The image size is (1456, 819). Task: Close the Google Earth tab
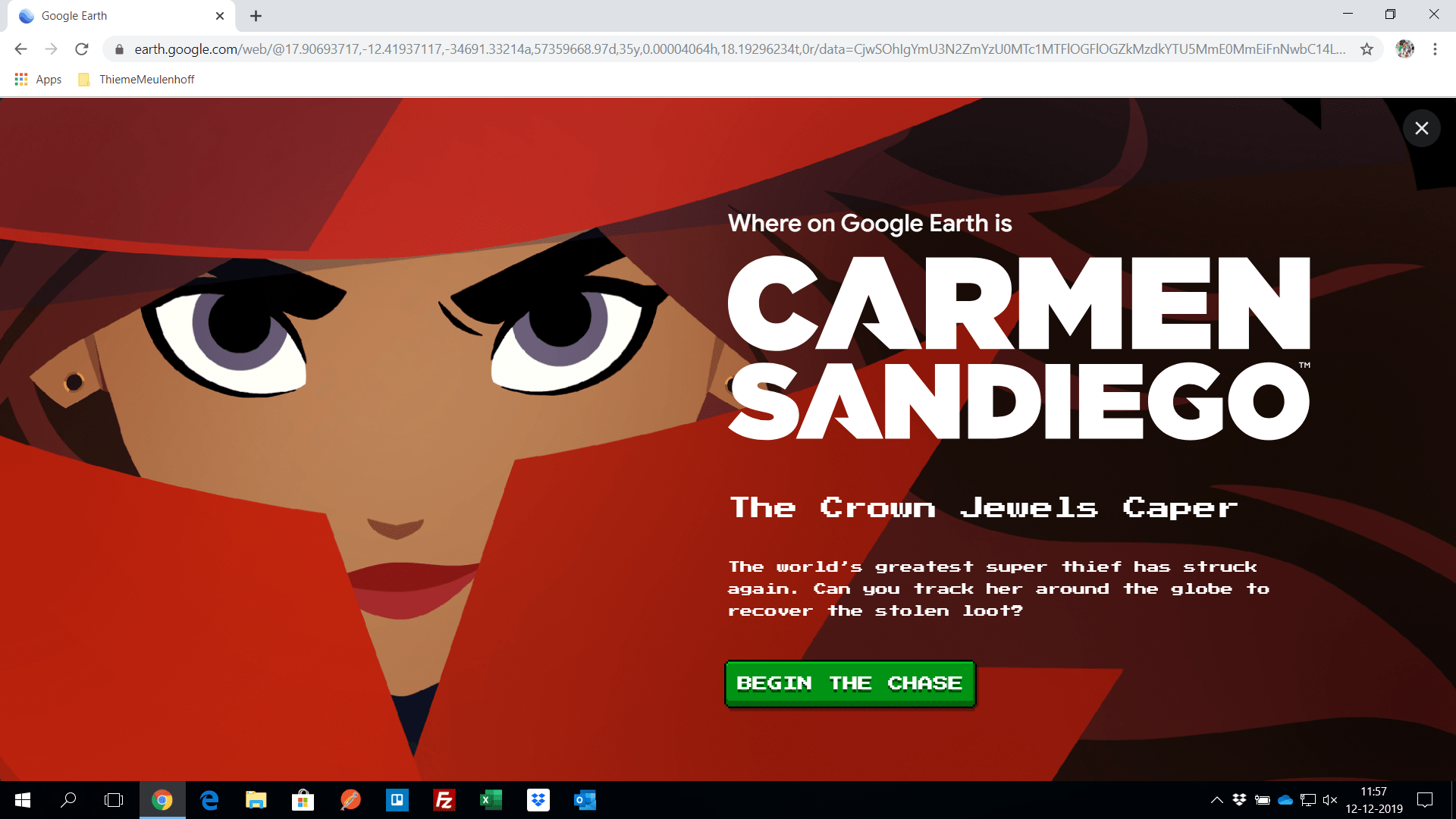pos(220,16)
